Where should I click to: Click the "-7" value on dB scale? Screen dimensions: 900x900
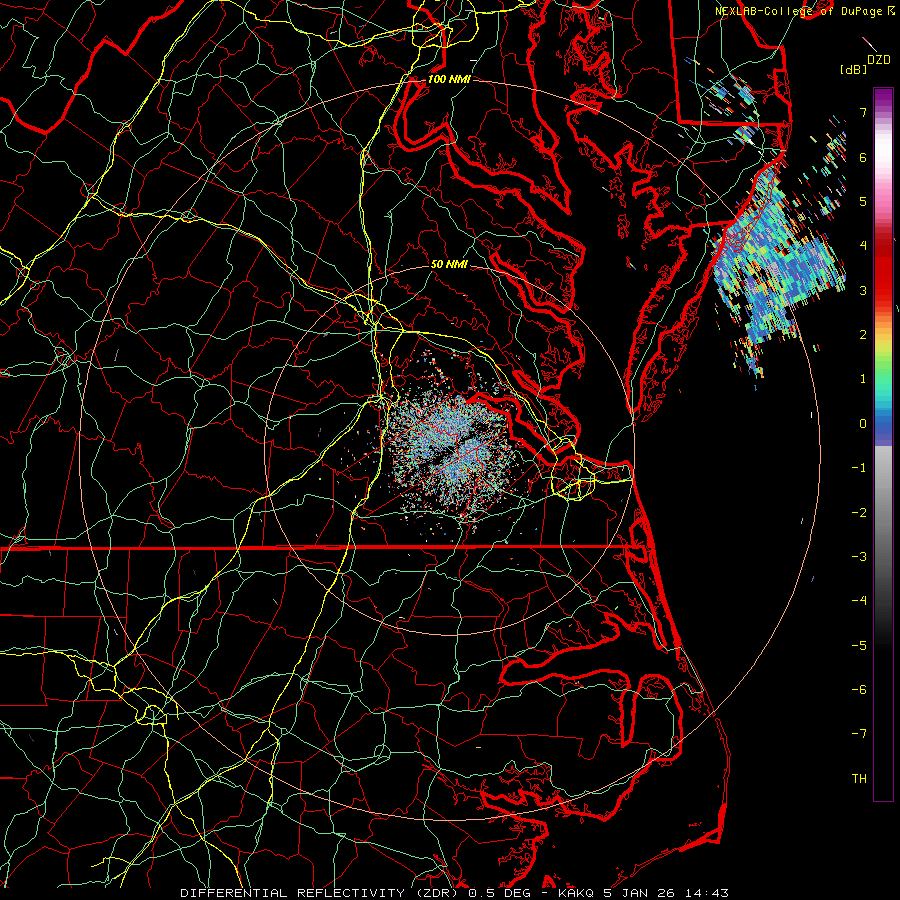coord(859,734)
